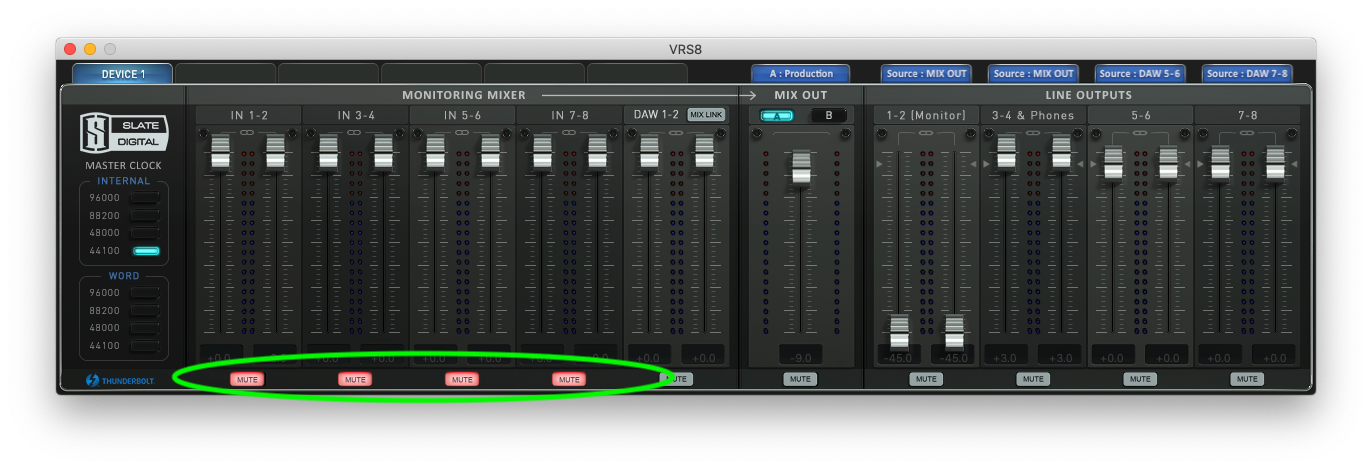
Task: Click the left +3.0 Phones level field
Action: 1006,355
